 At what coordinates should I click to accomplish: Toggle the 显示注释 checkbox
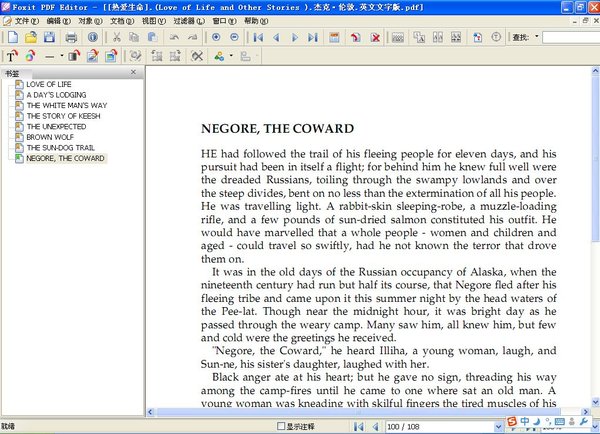click(x=281, y=426)
